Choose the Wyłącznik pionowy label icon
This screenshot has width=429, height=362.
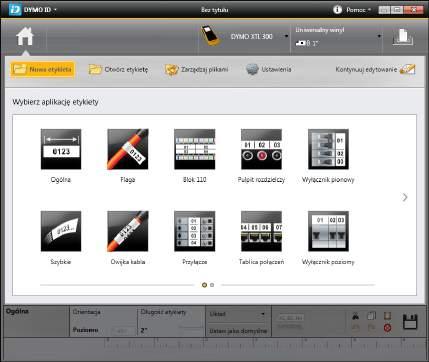[x=328, y=149]
